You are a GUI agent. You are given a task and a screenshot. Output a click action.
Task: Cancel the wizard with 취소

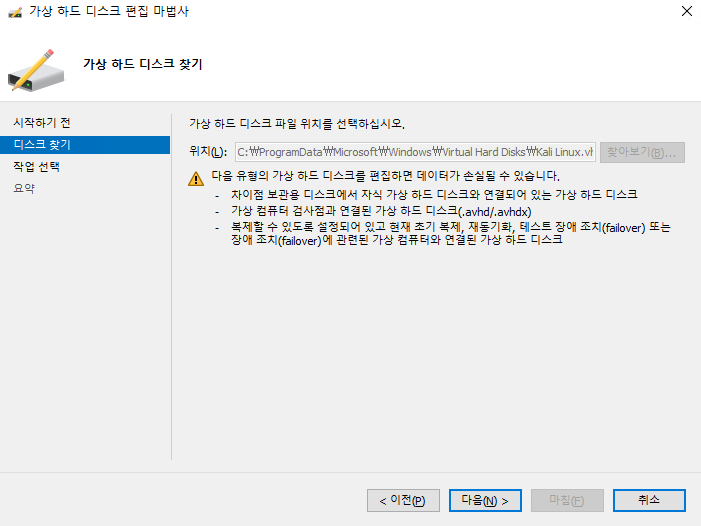tap(649, 500)
